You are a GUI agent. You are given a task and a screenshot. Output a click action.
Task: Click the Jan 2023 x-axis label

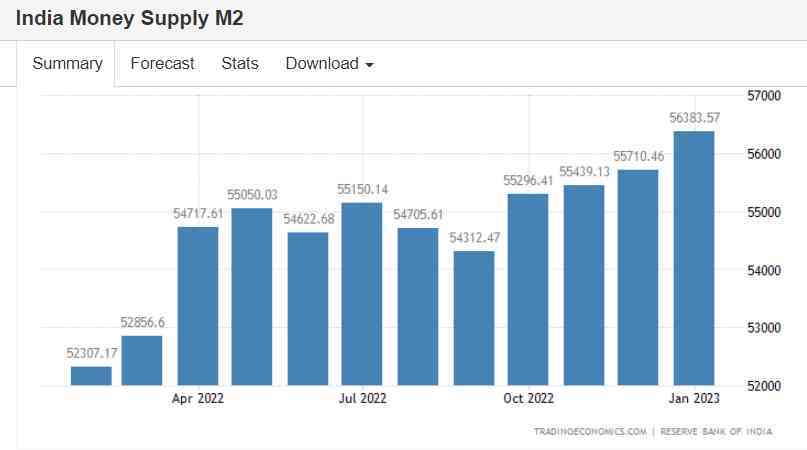pyautogui.click(x=694, y=398)
